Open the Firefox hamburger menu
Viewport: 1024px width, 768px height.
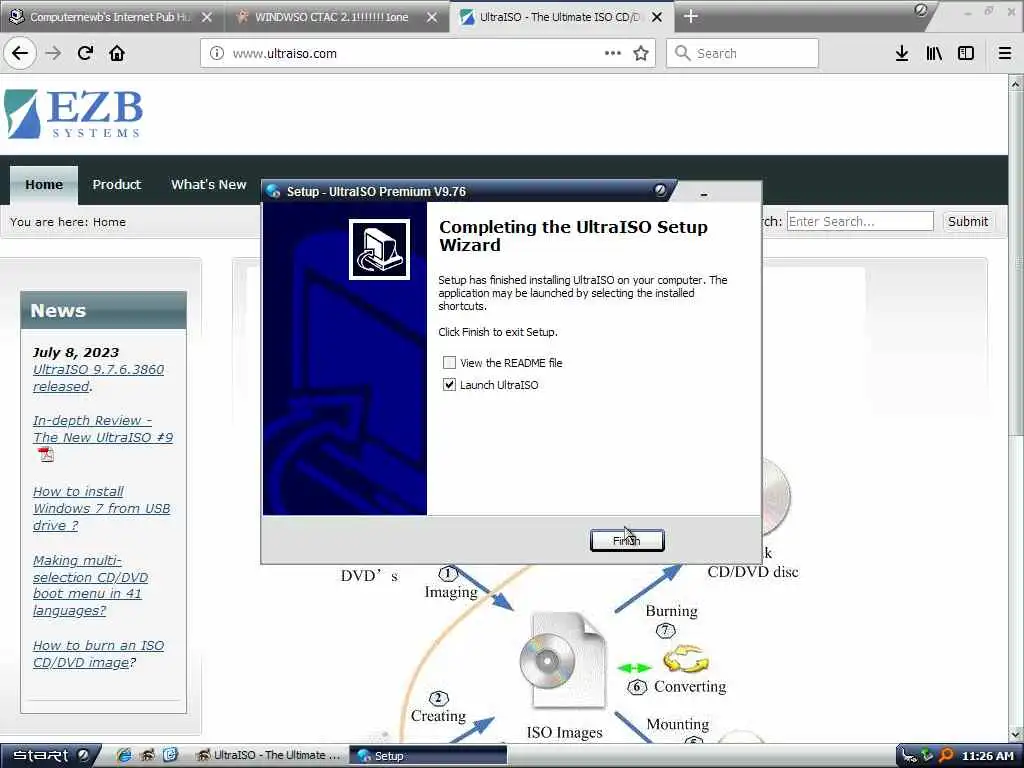click(1005, 53)
